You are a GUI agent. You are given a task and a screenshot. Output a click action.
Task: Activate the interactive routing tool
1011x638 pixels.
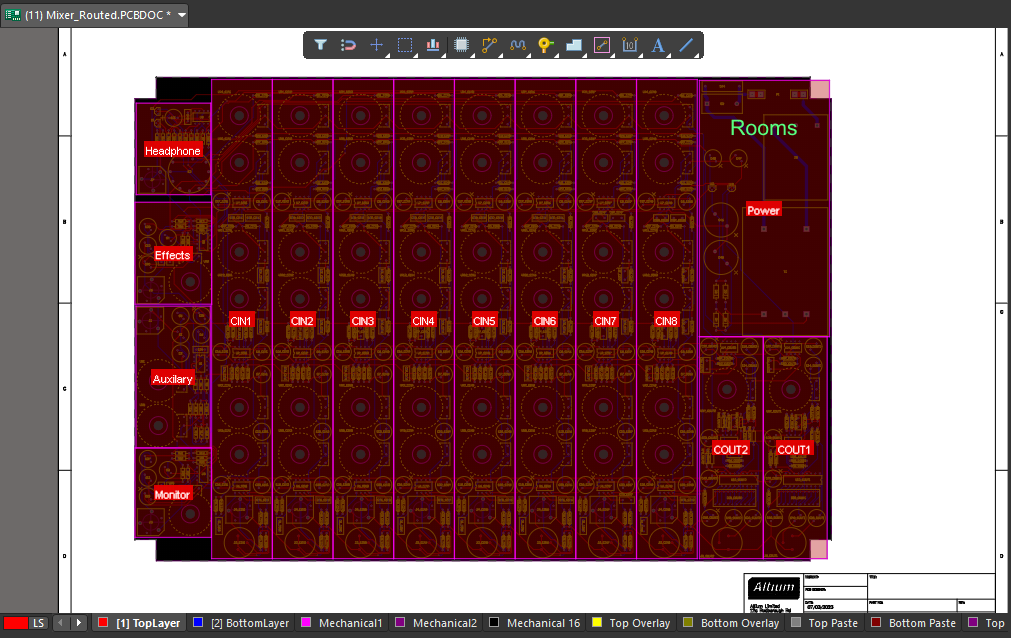click(x=489, y=45)
